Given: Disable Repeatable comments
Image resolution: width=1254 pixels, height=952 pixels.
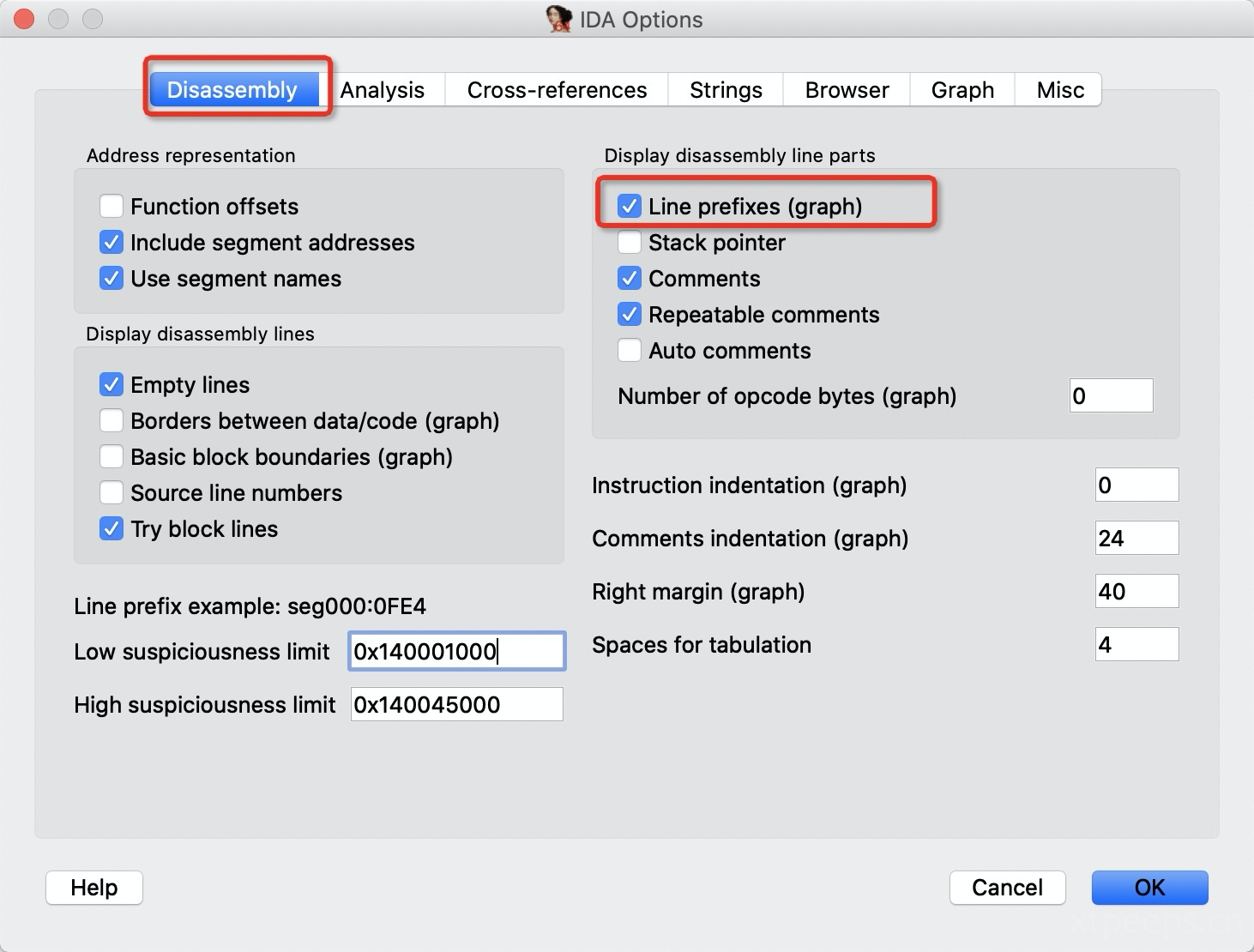Looking at the screenshot, I should point(630,315).
